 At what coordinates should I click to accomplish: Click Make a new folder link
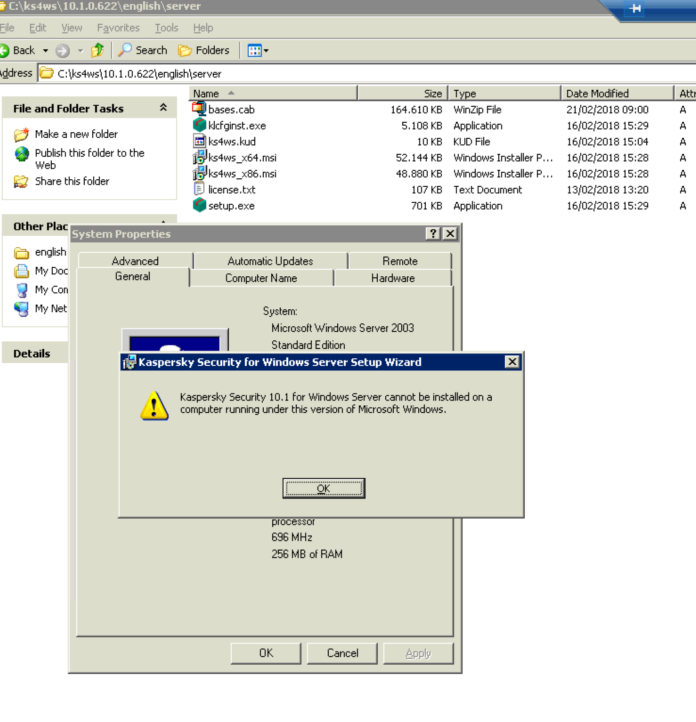pyautogui.click(x=76, y=134)
